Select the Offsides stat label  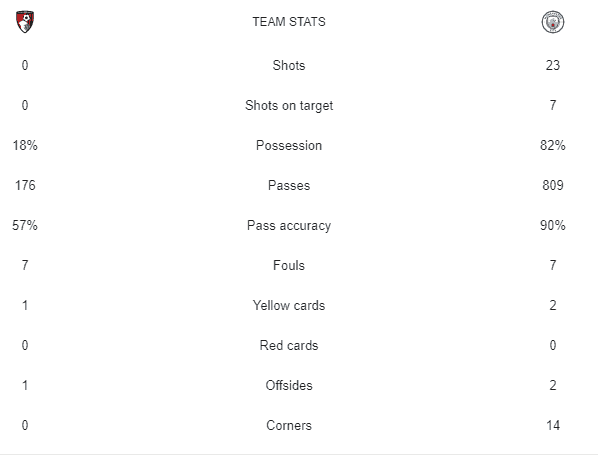289,385
